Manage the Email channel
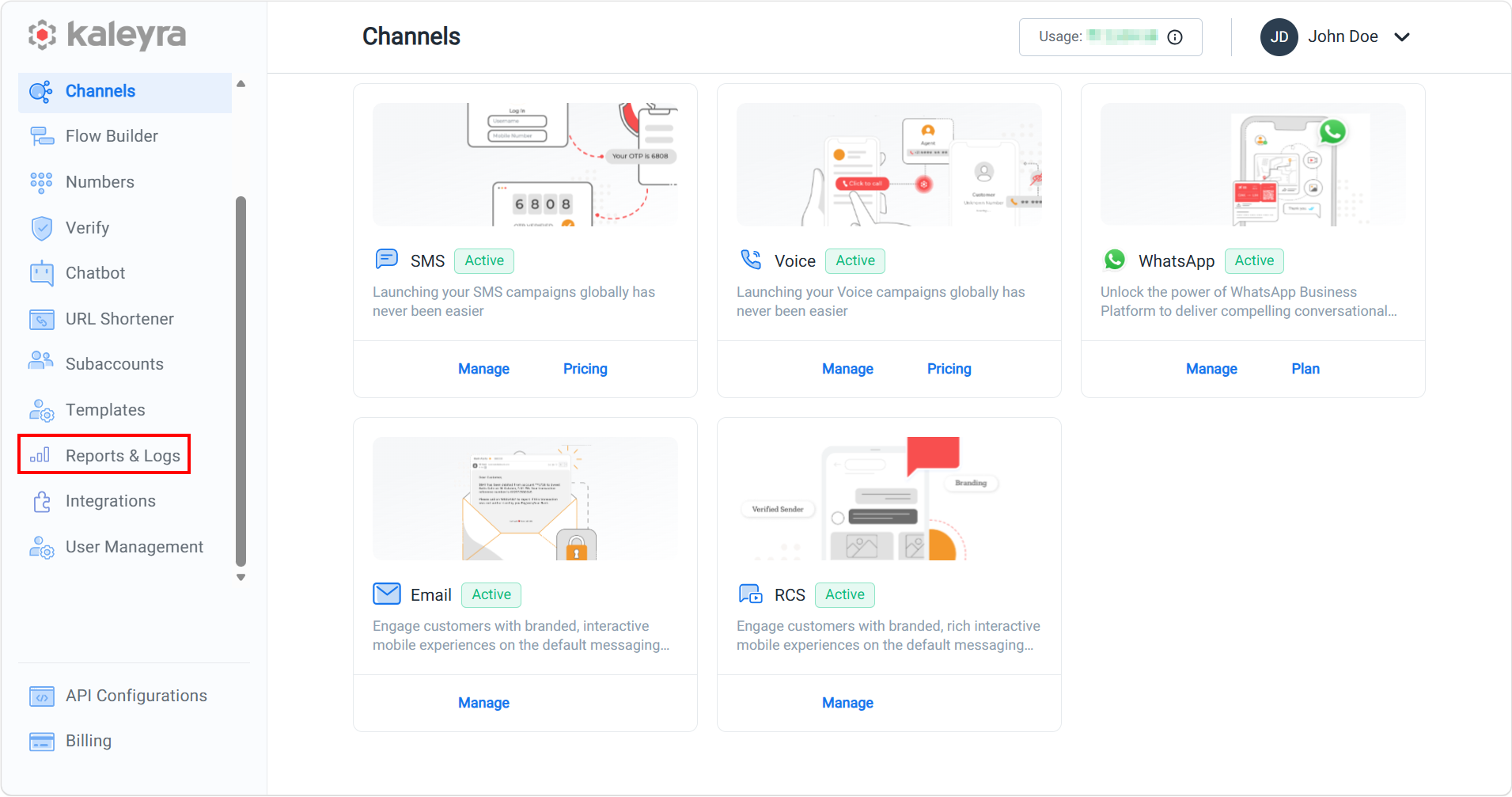This screenshot has width=1512, height=797. pos(483,703)
